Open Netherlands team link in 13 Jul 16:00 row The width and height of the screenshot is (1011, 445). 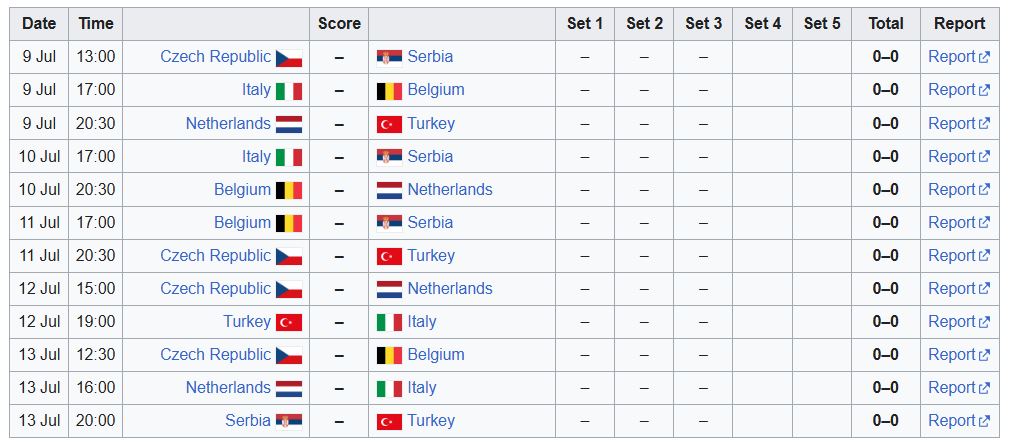tap(228, 388)
